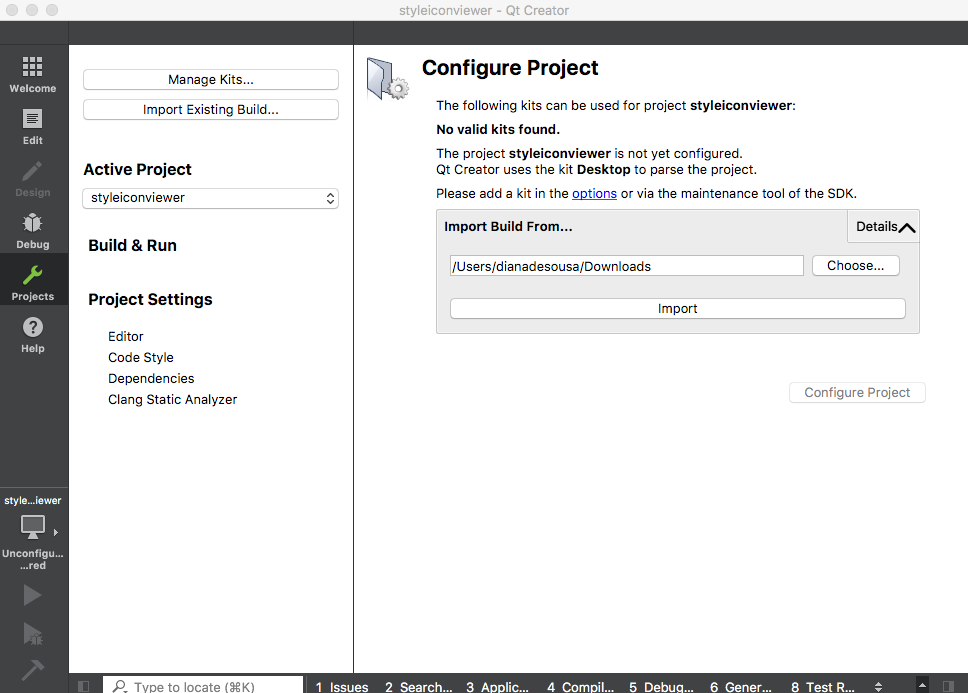Open the output panes selector arrows
The image size is (968, 693).
pos(878,686)
